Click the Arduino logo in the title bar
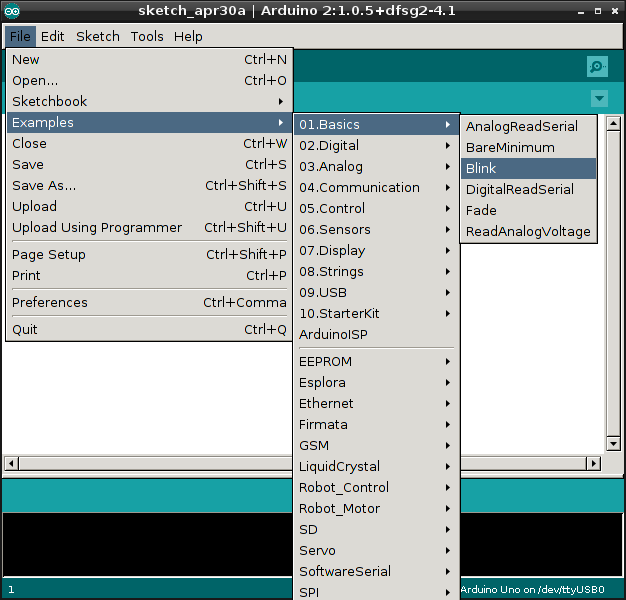Viewport: 626px width, 600px height. [x=12, y=11]
